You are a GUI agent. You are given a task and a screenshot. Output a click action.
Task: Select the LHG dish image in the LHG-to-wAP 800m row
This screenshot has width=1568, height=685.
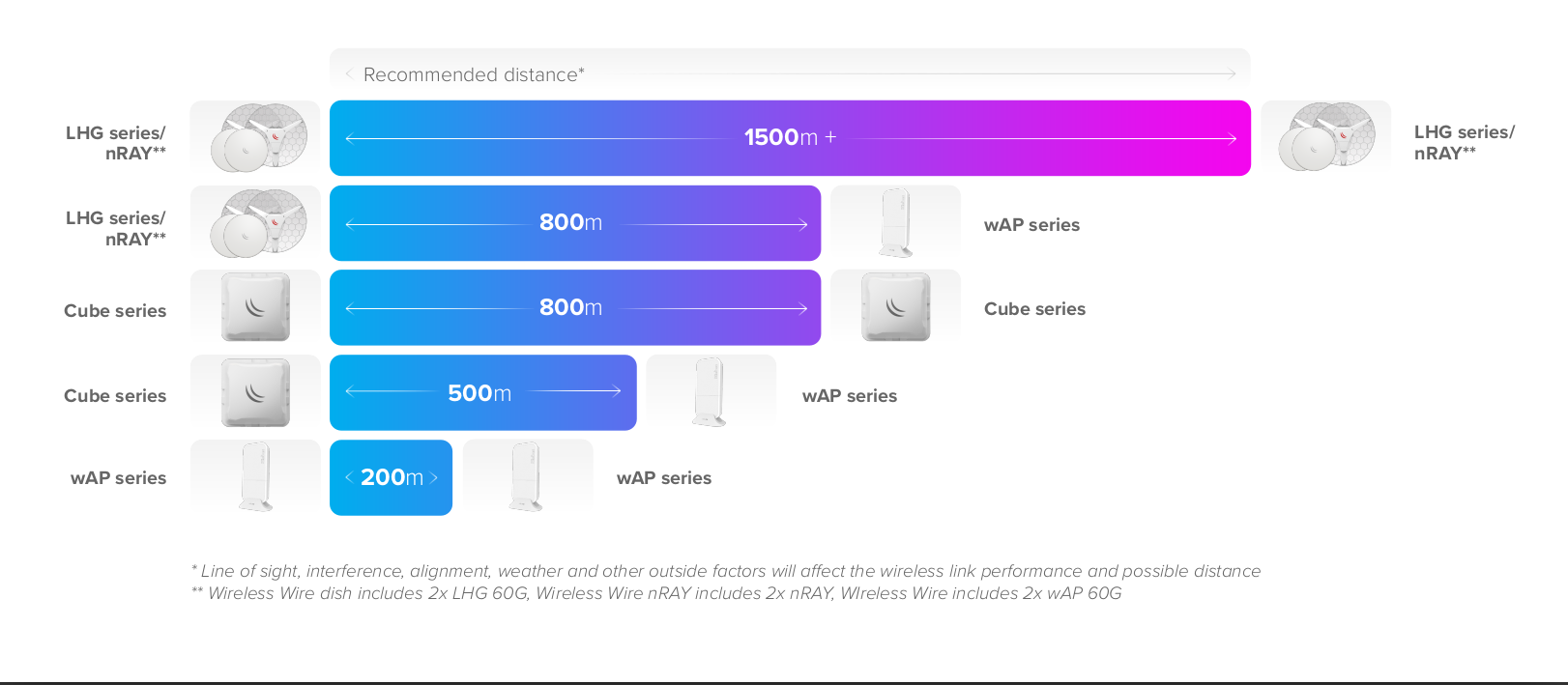pos(255,223)
